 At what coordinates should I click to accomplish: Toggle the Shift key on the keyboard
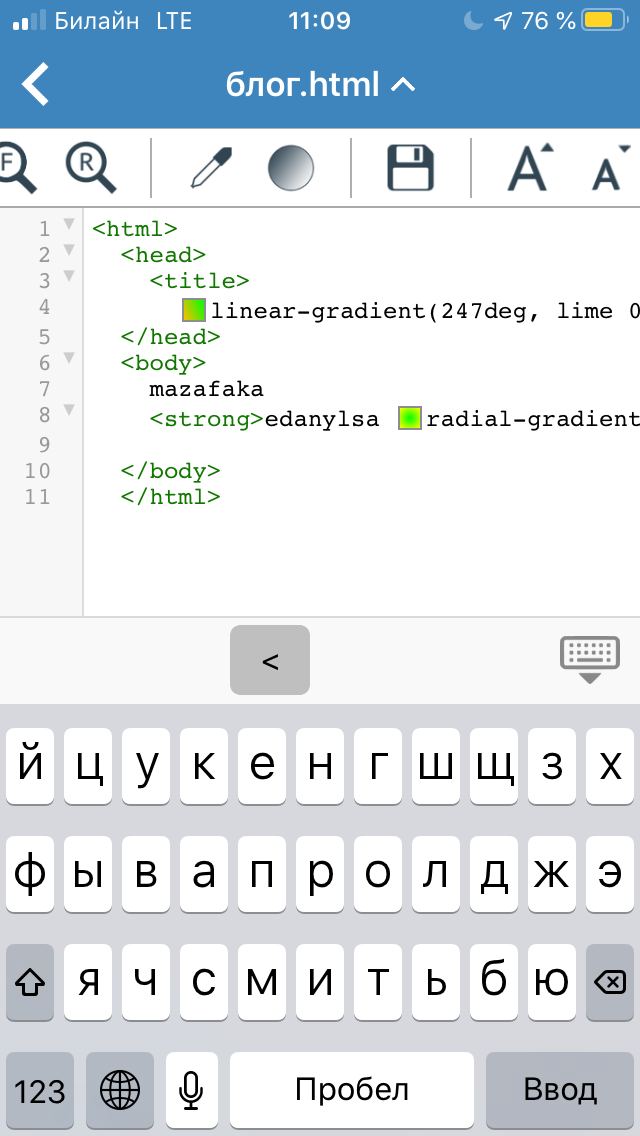click(30, 982)
